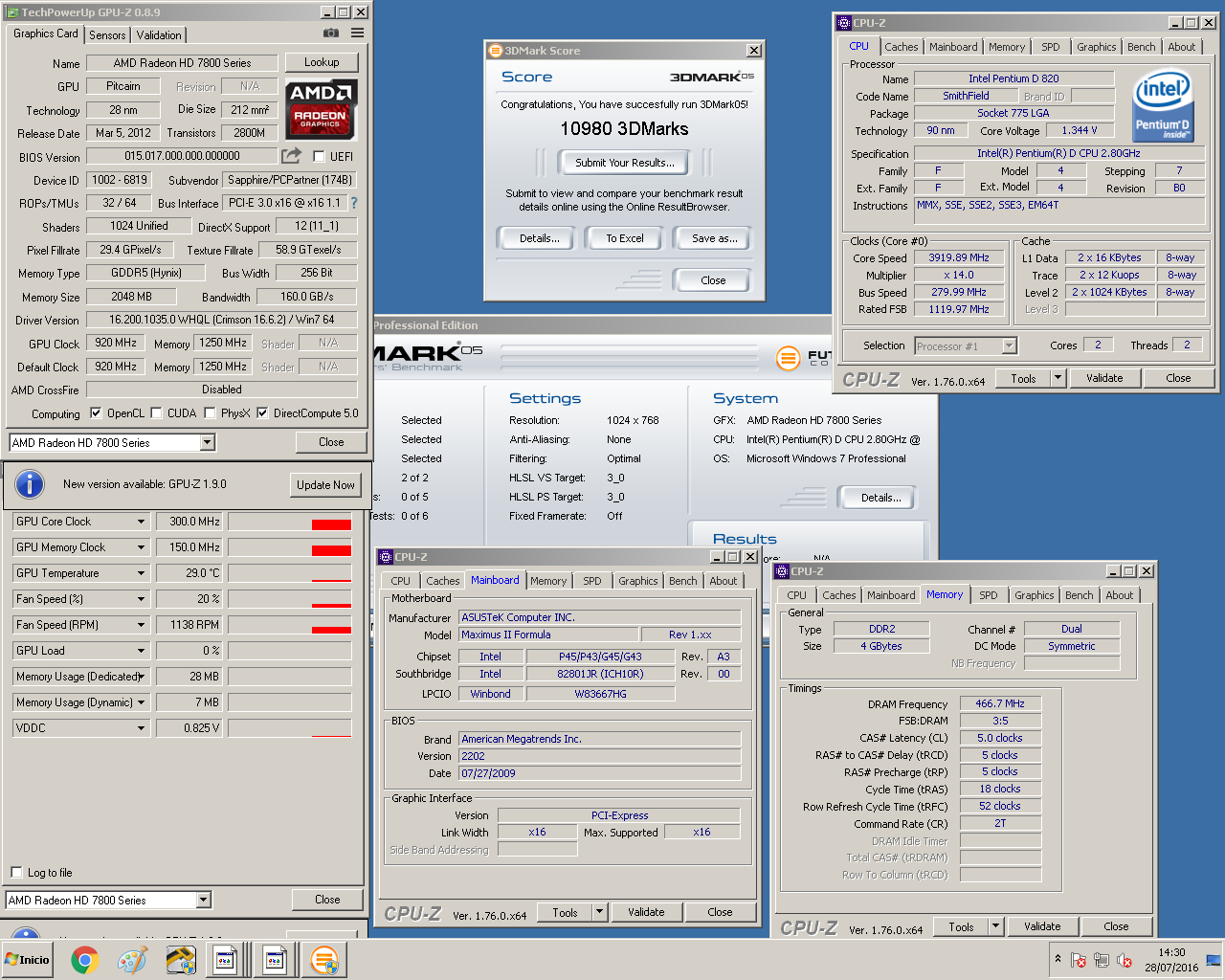Click the CPU-Z title icon on the Memory window
The height and width of the screenshot is (980, 1225).
click(781, 571)
